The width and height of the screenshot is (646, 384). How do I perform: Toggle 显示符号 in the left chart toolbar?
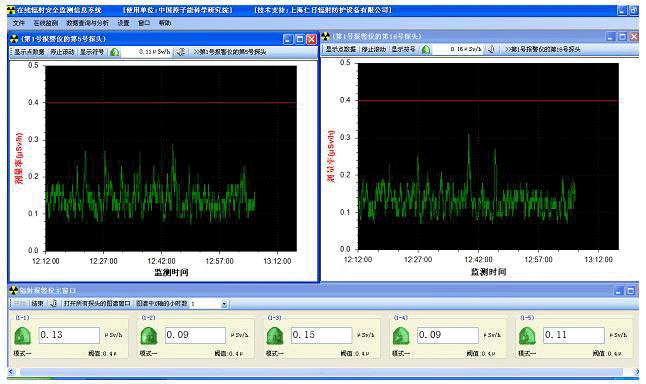coord(92,52)
